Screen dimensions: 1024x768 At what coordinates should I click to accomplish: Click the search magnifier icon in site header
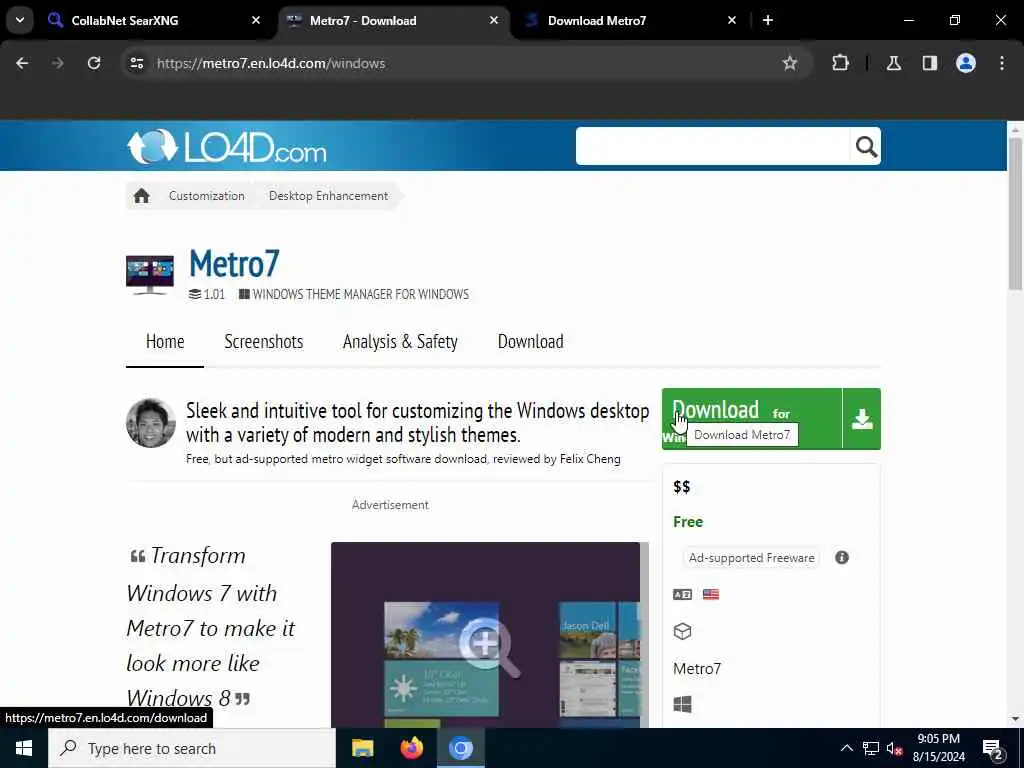tap(866, 146)
